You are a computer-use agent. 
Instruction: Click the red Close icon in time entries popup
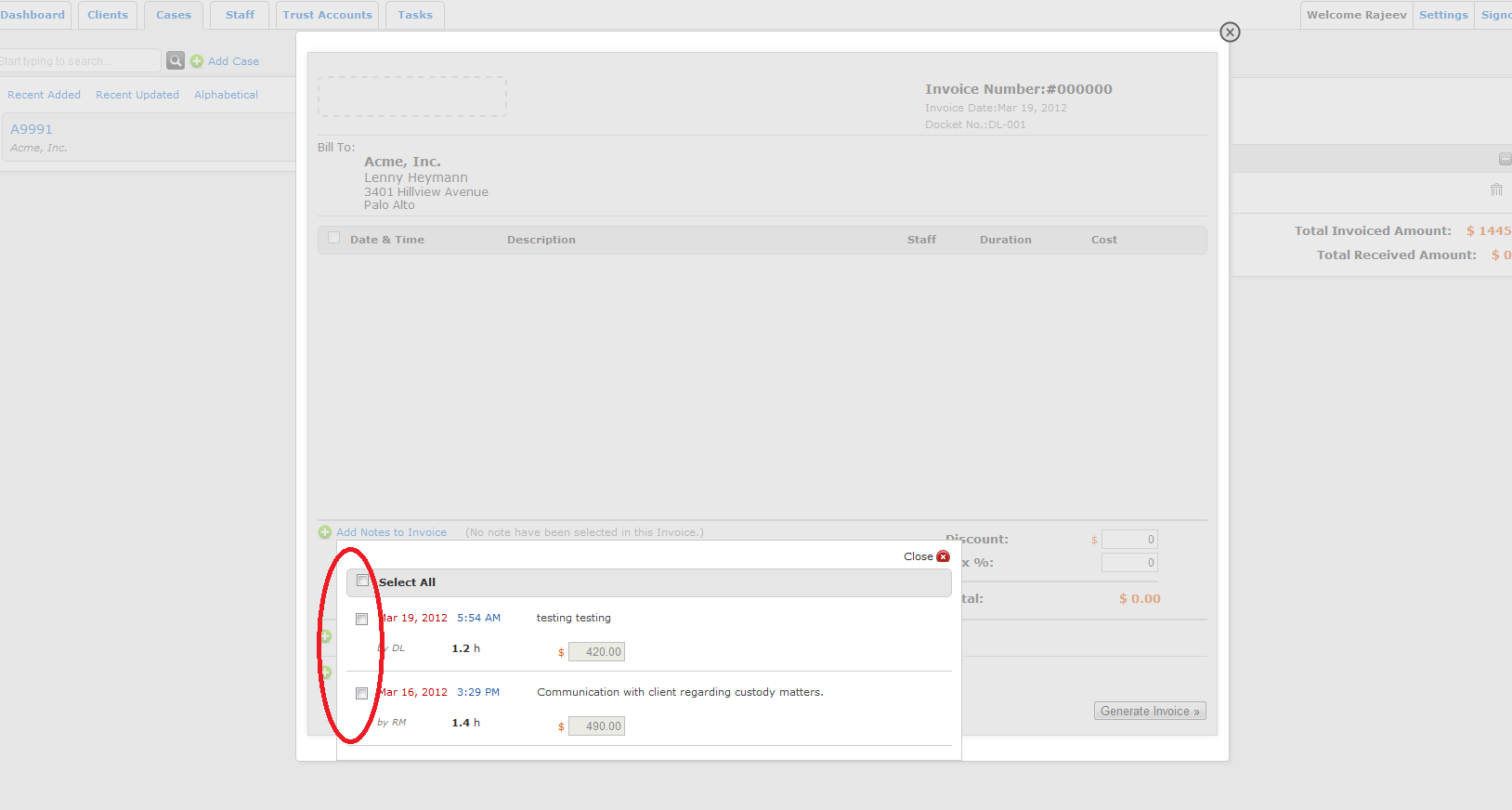point(944,556)
